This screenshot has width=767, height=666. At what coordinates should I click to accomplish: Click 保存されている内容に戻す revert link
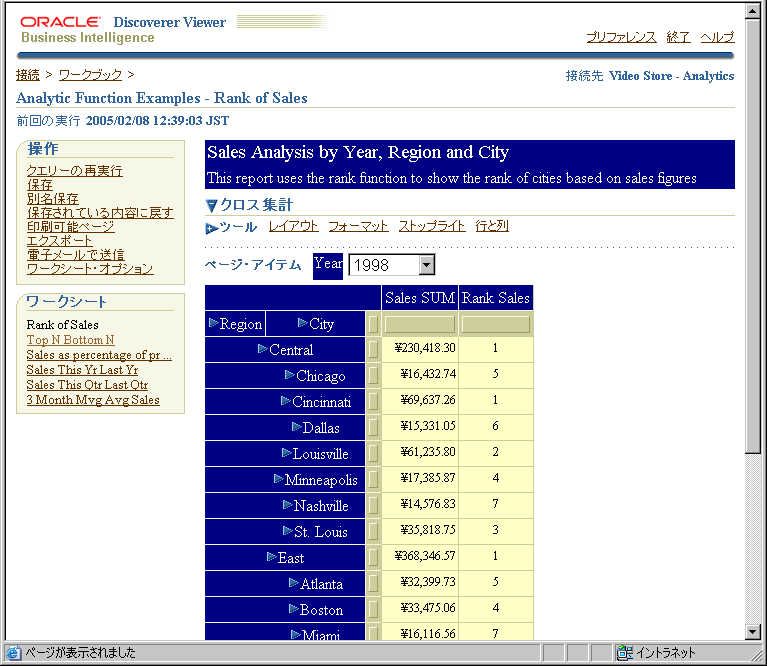(100, 213)
